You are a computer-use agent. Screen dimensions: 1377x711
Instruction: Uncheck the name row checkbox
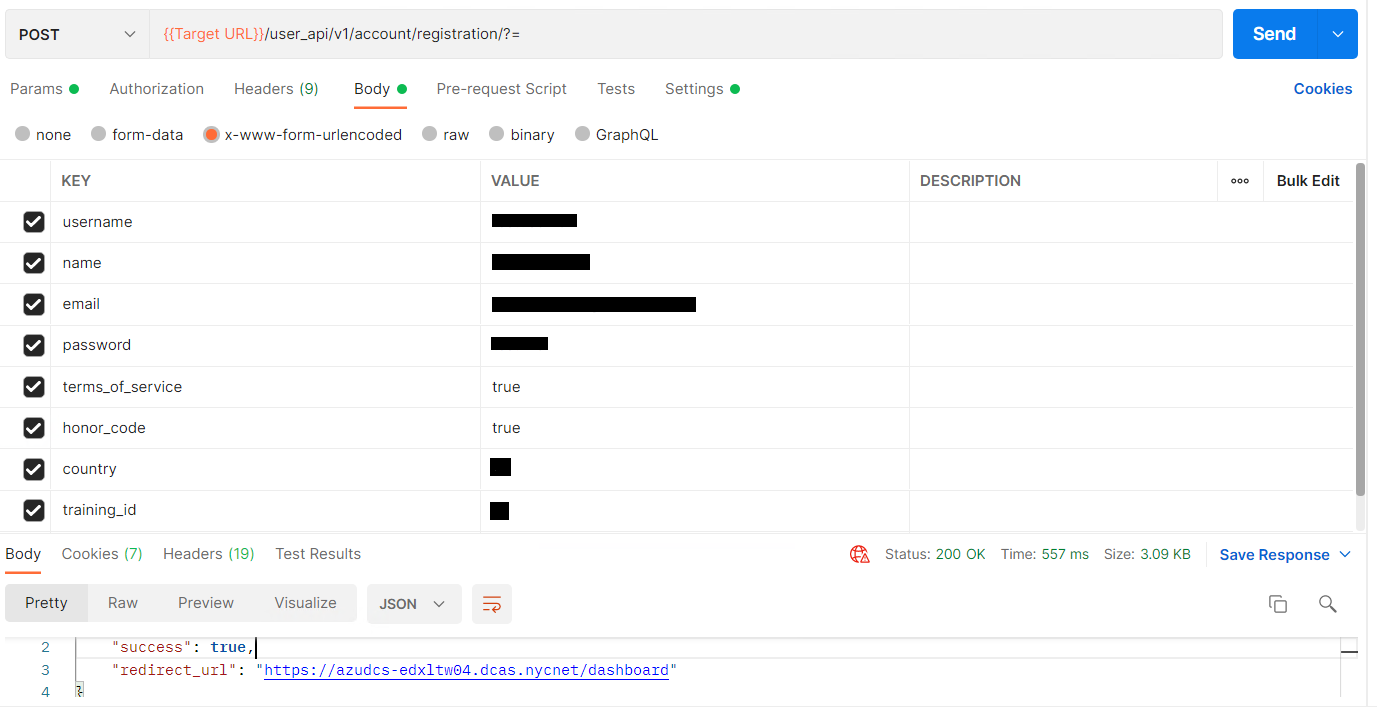(x=34, y=263)
